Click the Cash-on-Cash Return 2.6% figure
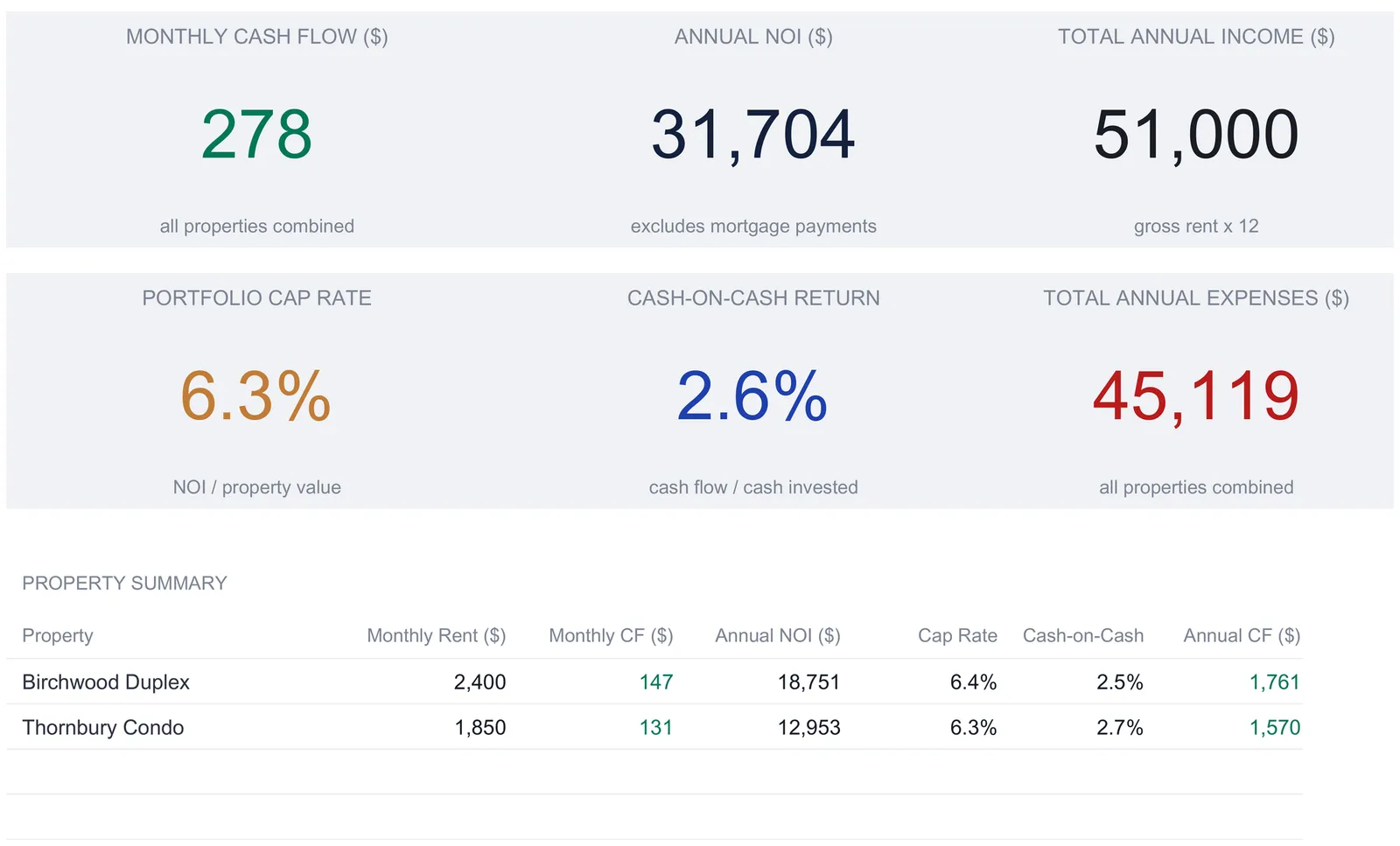The image size is (1400, 846). [x=753, y=396]
